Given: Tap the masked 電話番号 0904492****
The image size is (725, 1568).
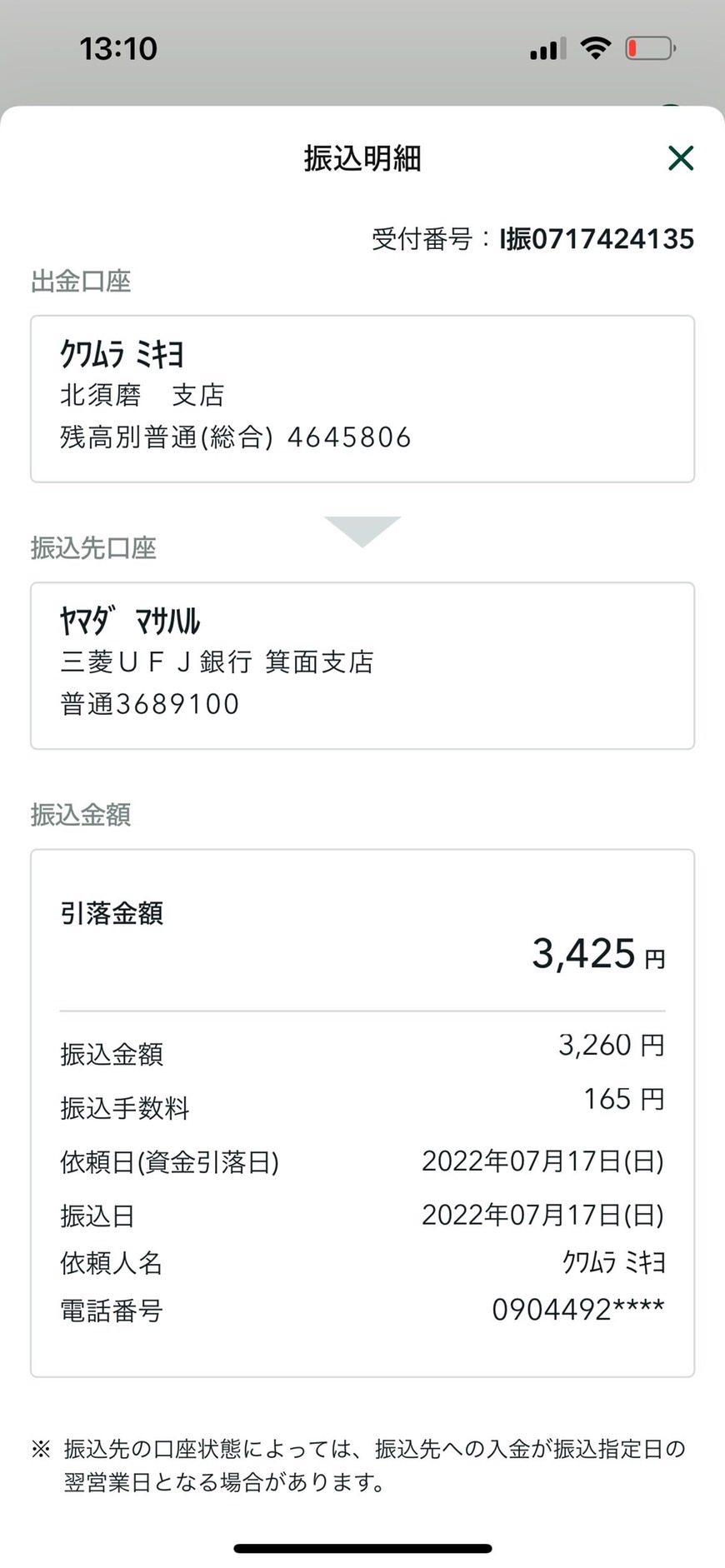Looking at the screenshot, I should pos(578,1310).
